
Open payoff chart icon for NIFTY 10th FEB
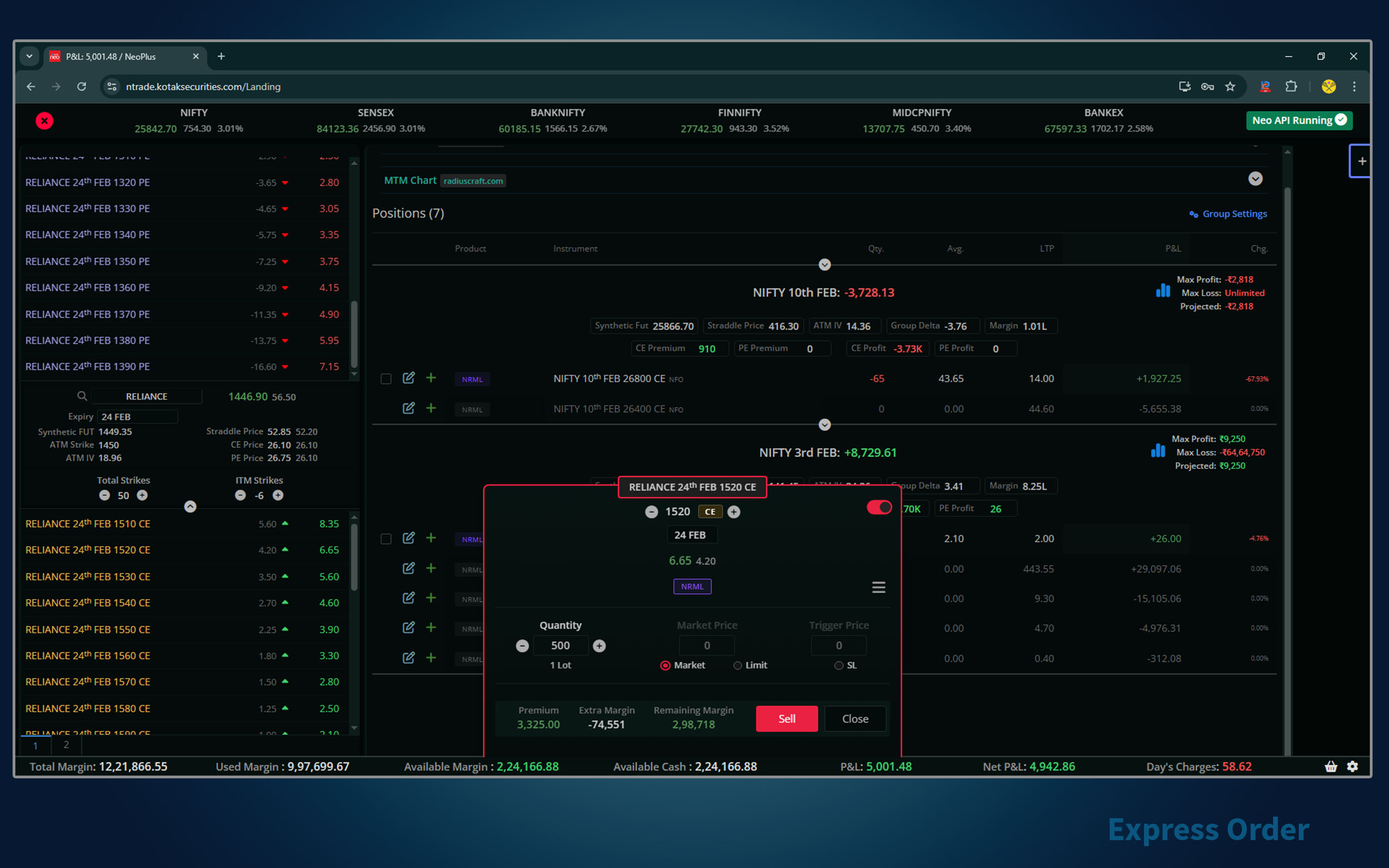[1162, 290]
